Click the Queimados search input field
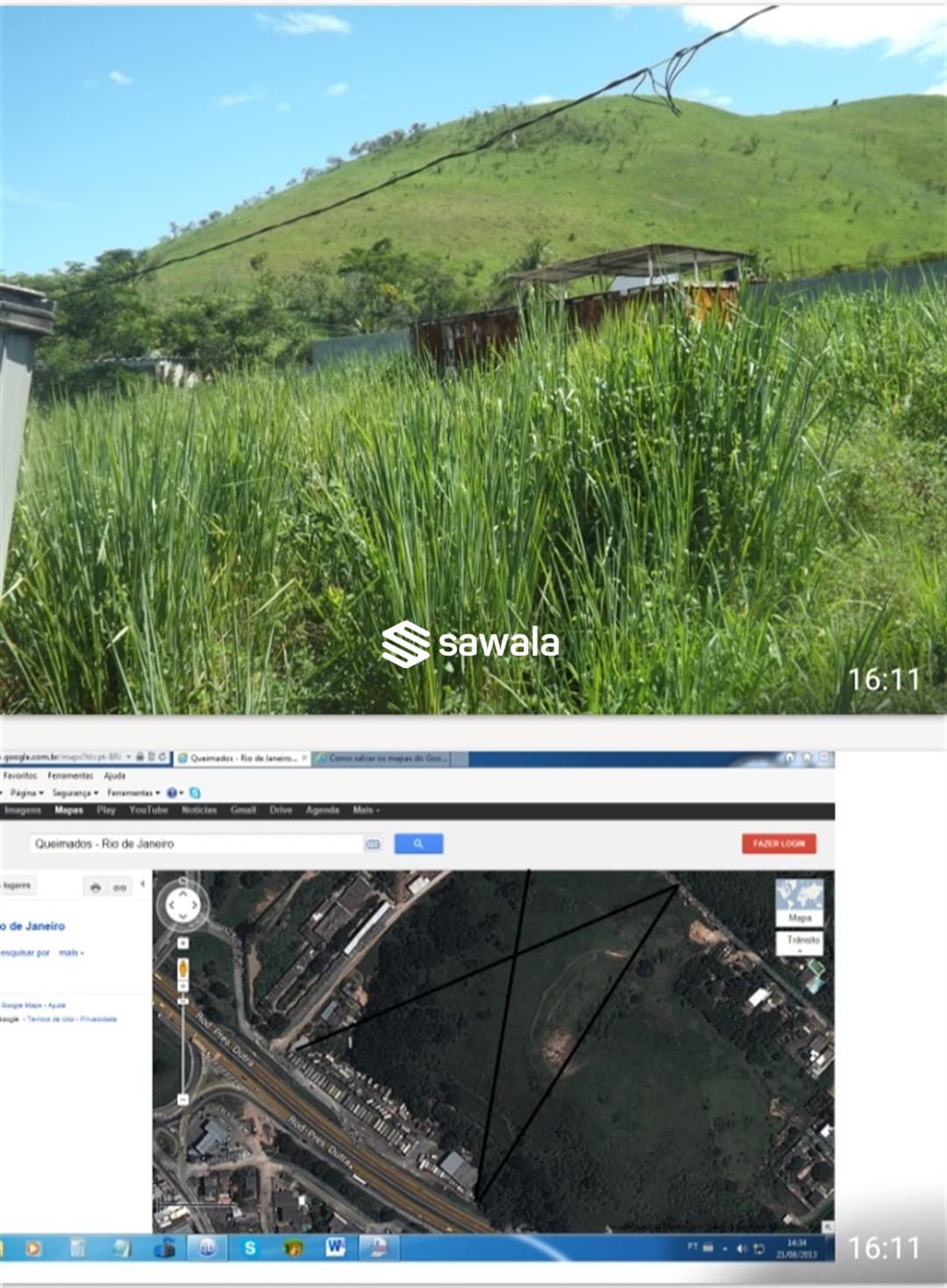This screenshot has height=1288, width=947. tap(195, 843)
